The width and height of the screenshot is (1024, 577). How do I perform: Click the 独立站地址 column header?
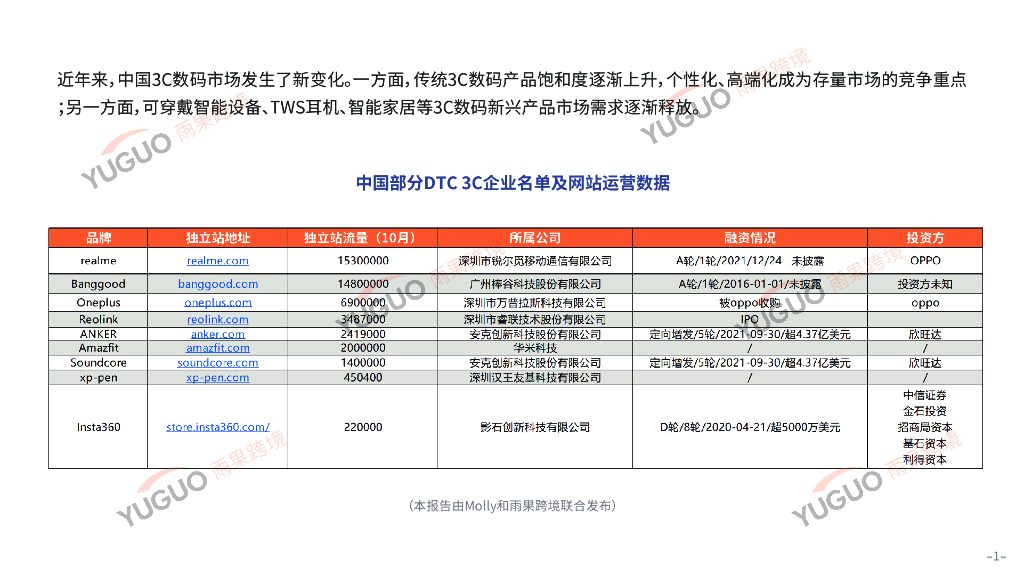217,238
